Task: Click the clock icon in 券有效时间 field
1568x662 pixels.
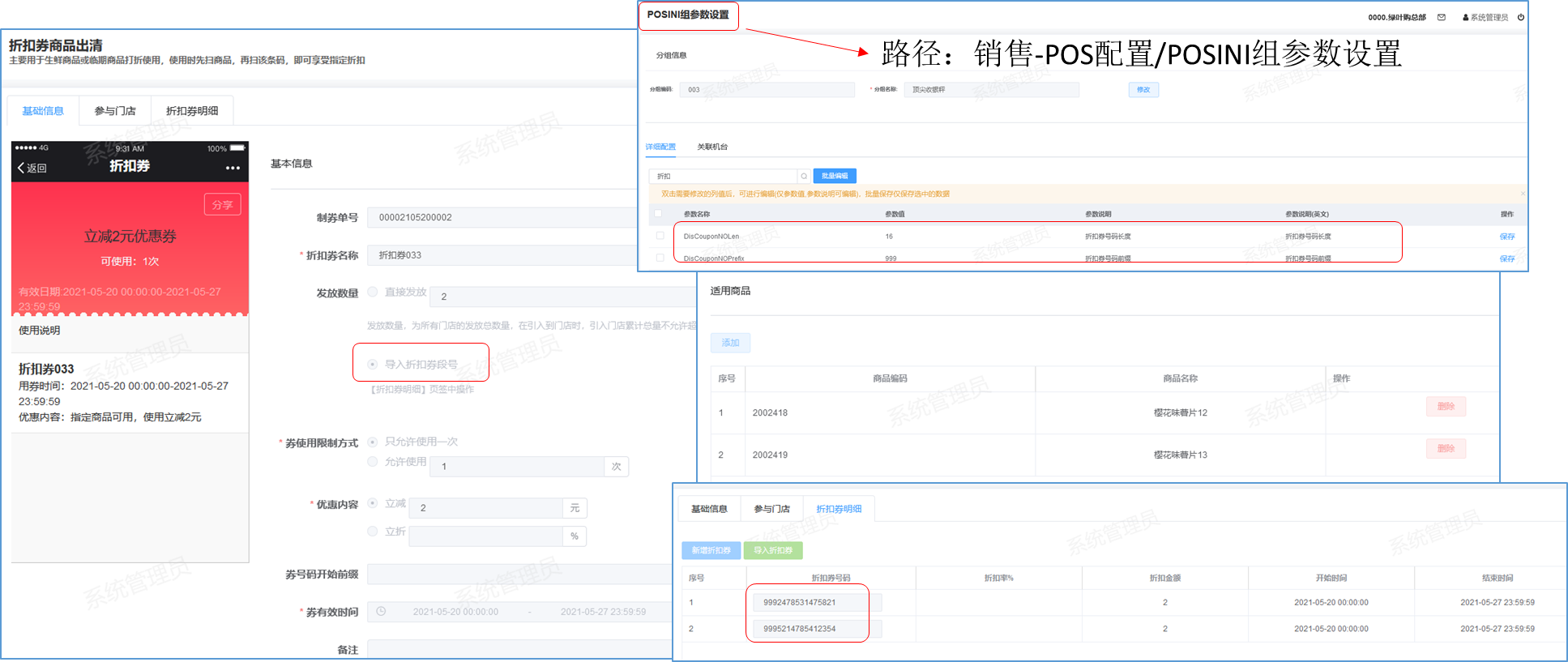Action: [381, 612]
